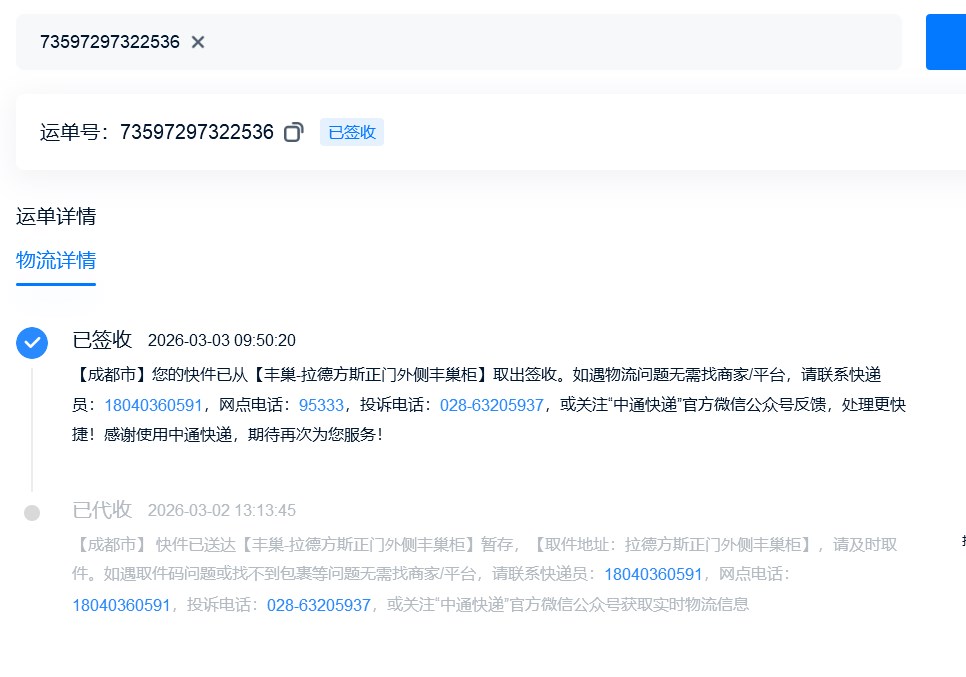Click the waybill number next to 运单号
Screen dimensions: 966x677
197,132
